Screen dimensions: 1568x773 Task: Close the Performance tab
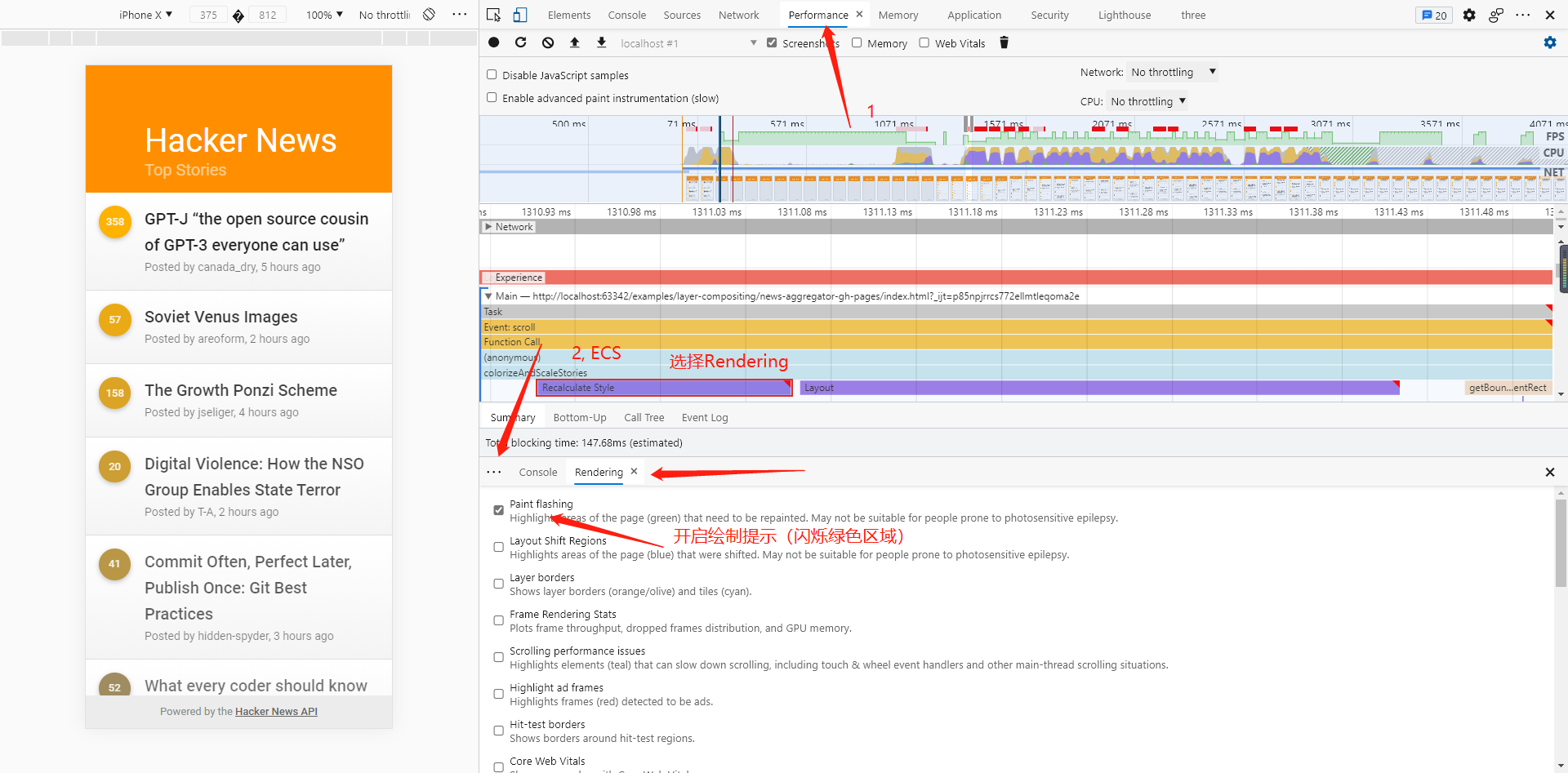[859, 15]
